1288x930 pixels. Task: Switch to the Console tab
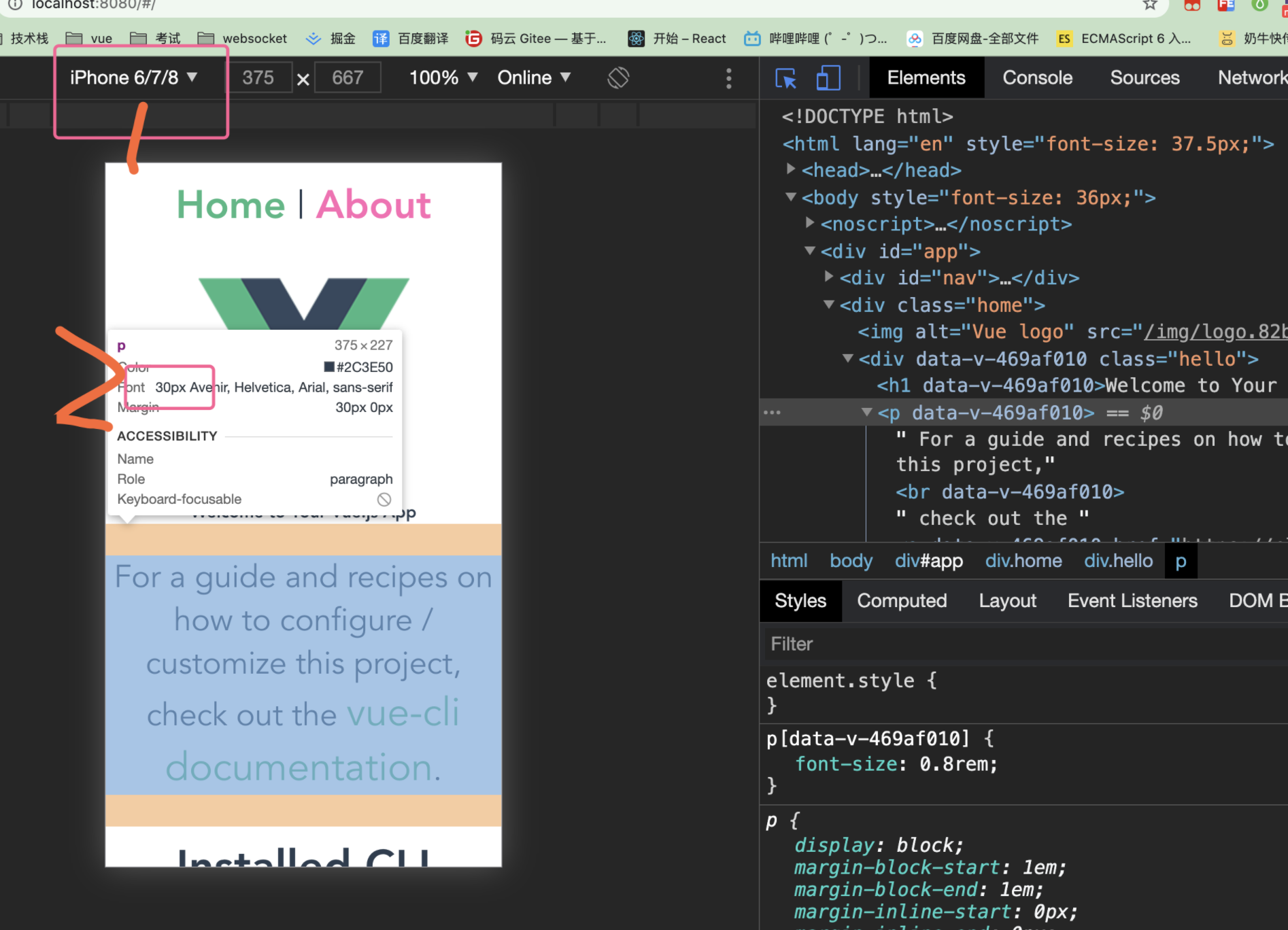[x=1038, y=77]
